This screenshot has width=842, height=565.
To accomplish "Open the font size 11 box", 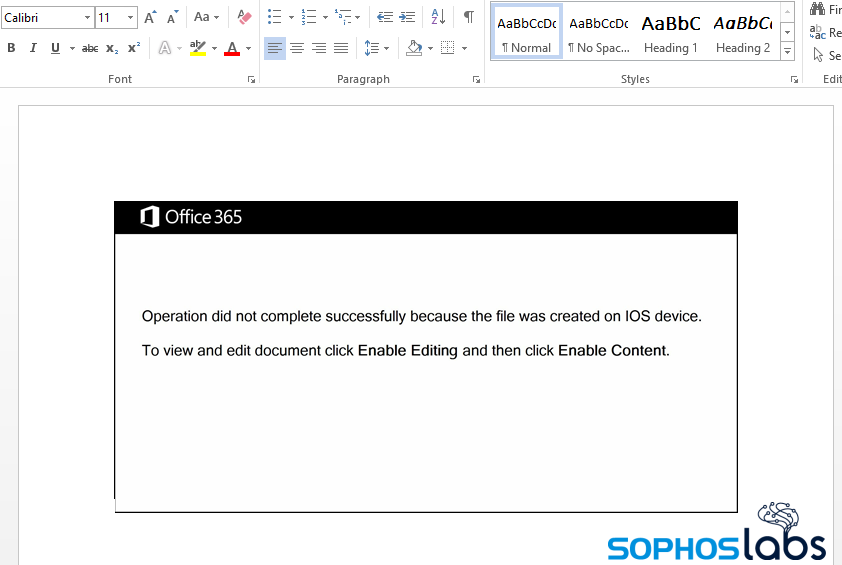I will point(116,18).
